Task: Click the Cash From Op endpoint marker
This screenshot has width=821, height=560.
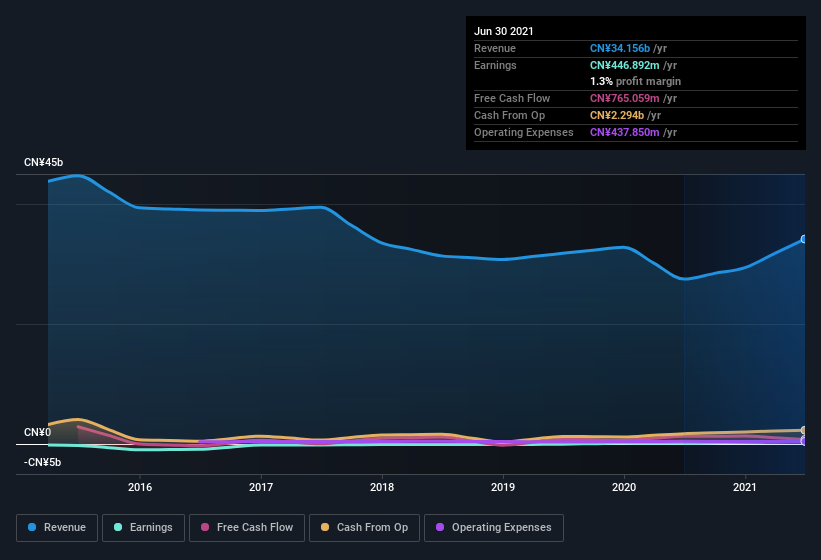Action: click(x=804, y=430)
